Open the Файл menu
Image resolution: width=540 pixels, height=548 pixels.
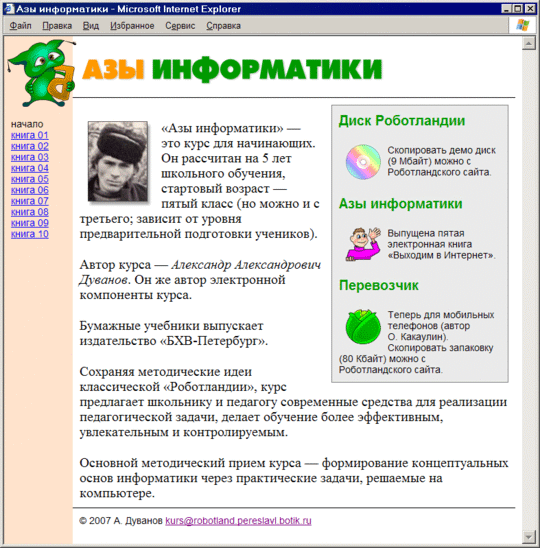[x=20, y=26]
